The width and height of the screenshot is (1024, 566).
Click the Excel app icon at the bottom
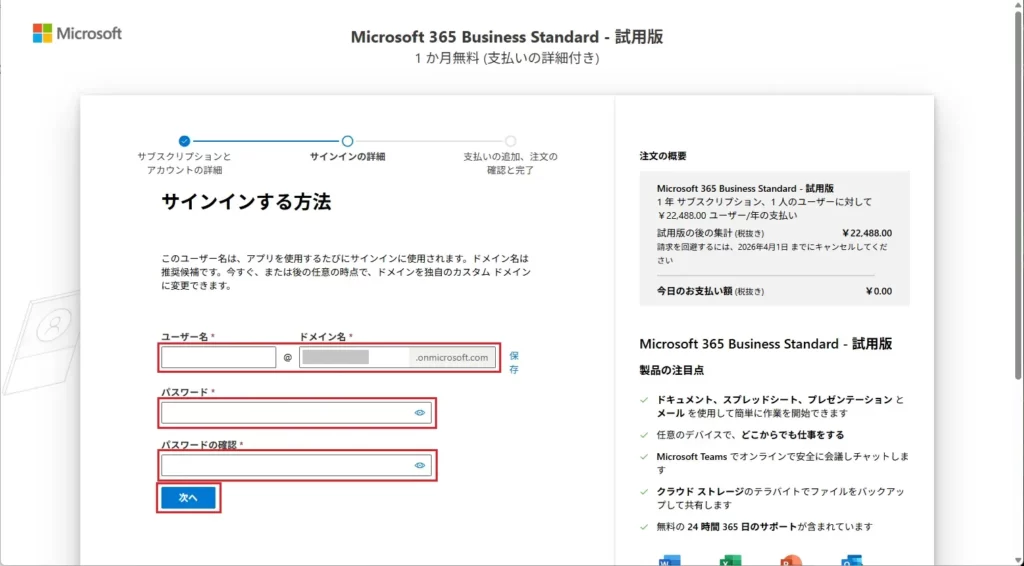tap(730, 560)
